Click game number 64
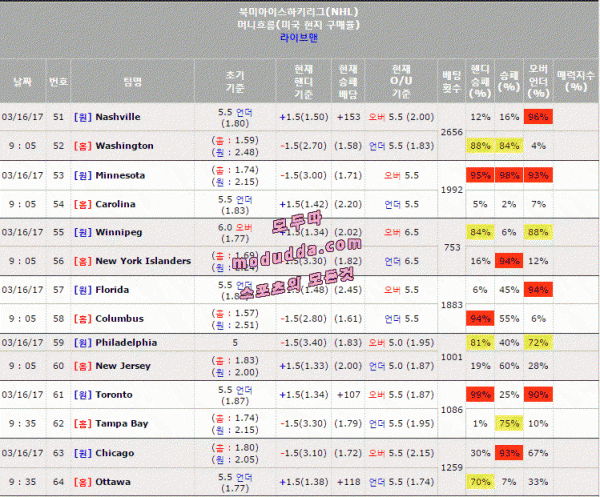The width and height of the screenshot is (600, 497). pyautogui.click(x=58, y=482)
